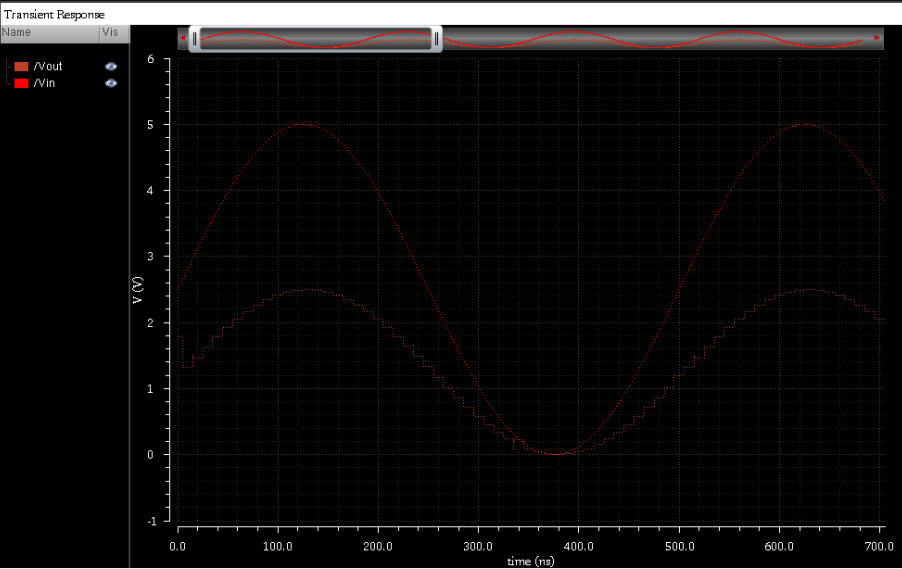Click left scroll arrow on overview bar
The width and height of the screenshot is (902, 569).
tap(182, 39)
